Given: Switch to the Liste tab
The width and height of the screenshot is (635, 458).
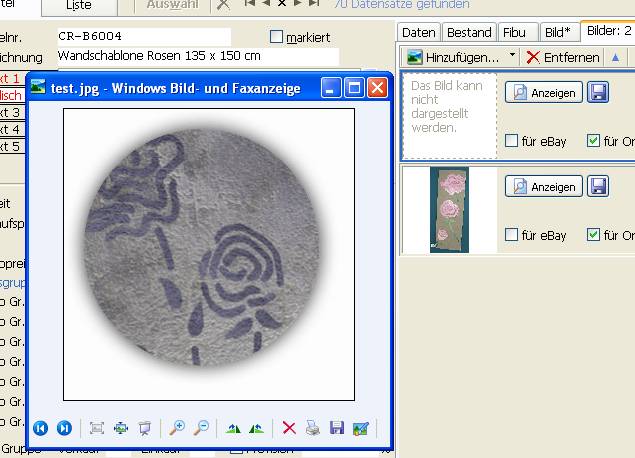Looking at the screenshot, I should click(x=79, y=6).
